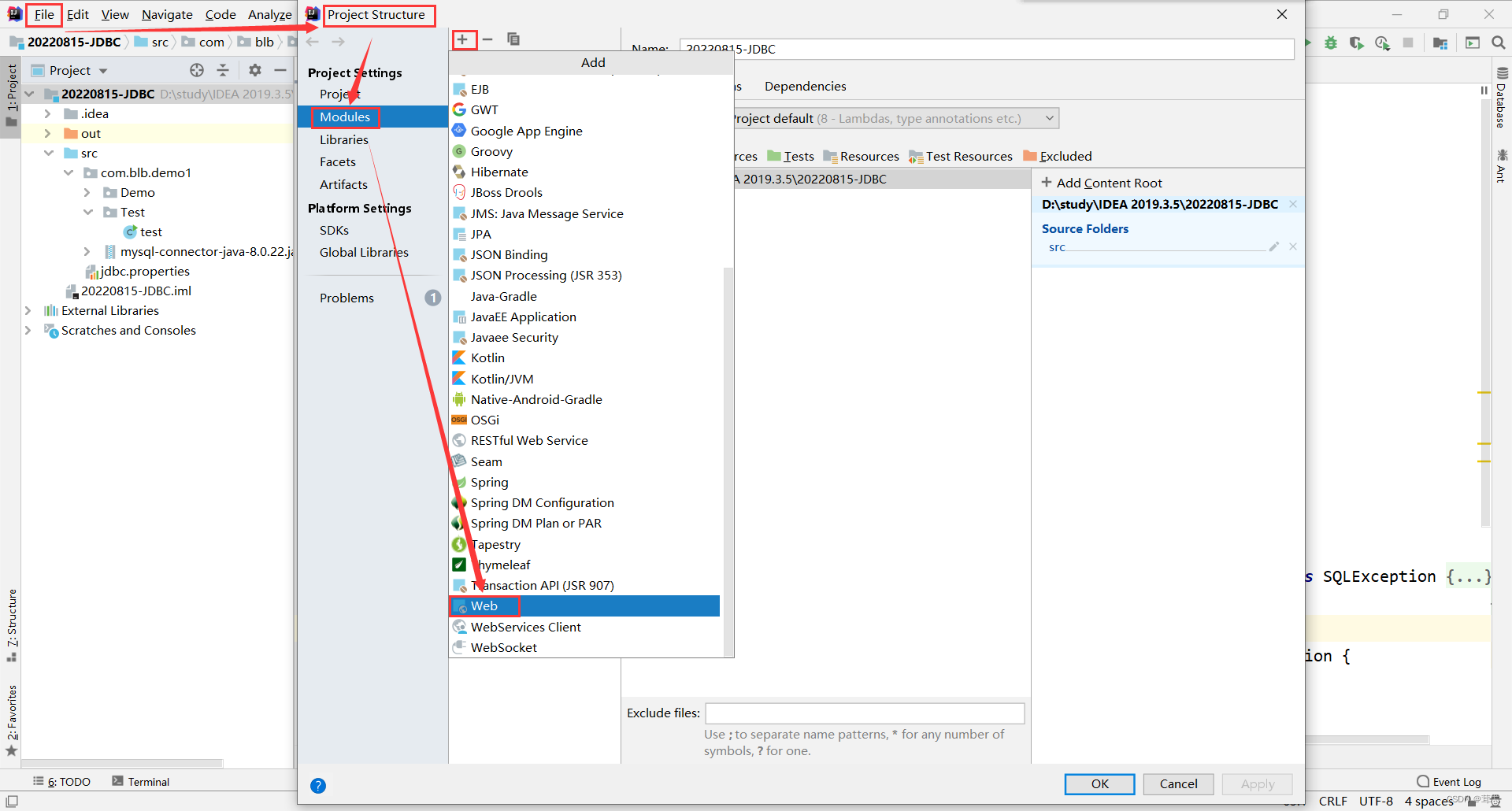The width and height of the screenshot is (1512, 811).
Task: Click the minus Remove module icon
Action: pyautogui.click(x=487, y=39)
